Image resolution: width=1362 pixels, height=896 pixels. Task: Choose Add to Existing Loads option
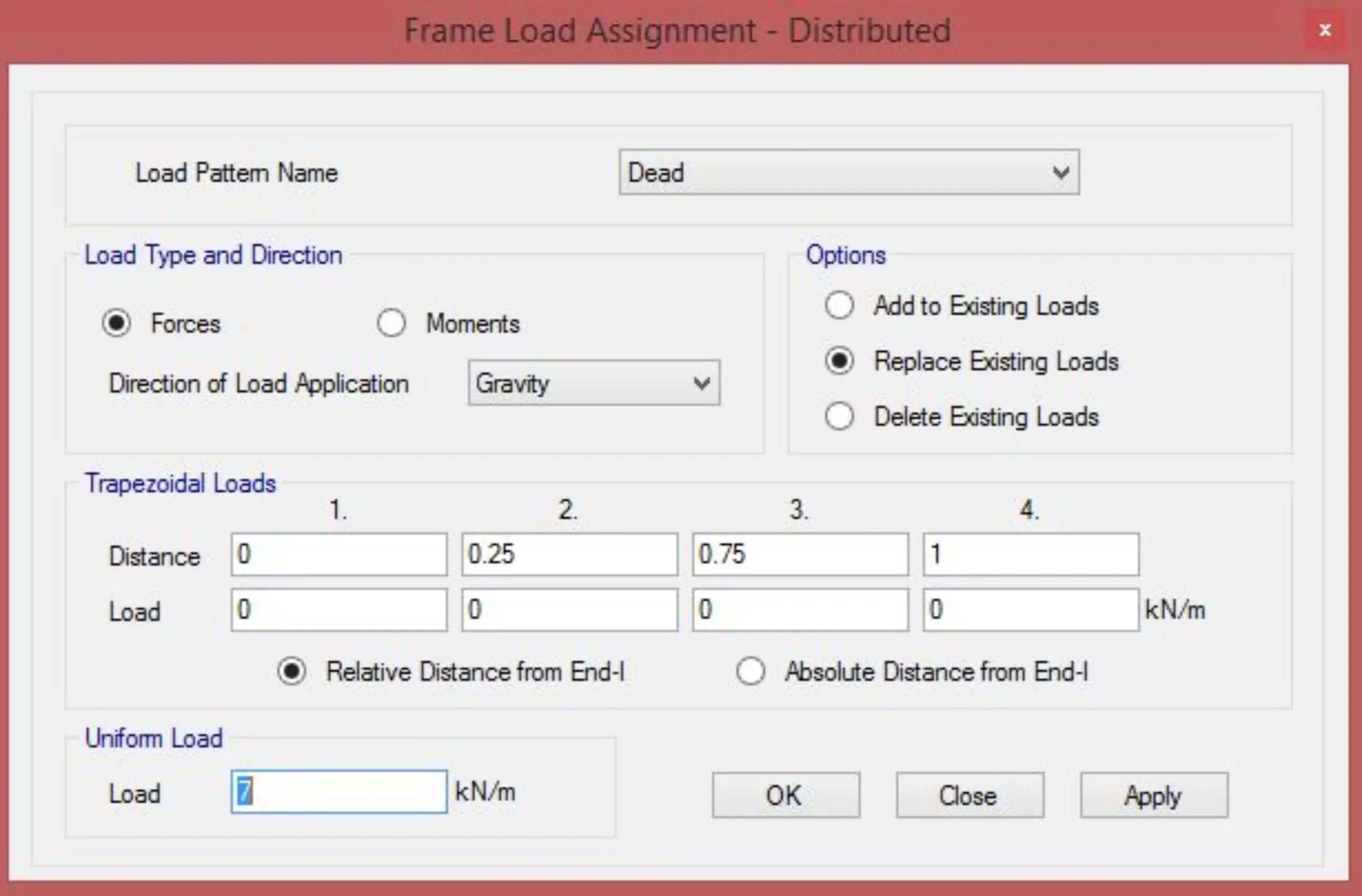839,305
